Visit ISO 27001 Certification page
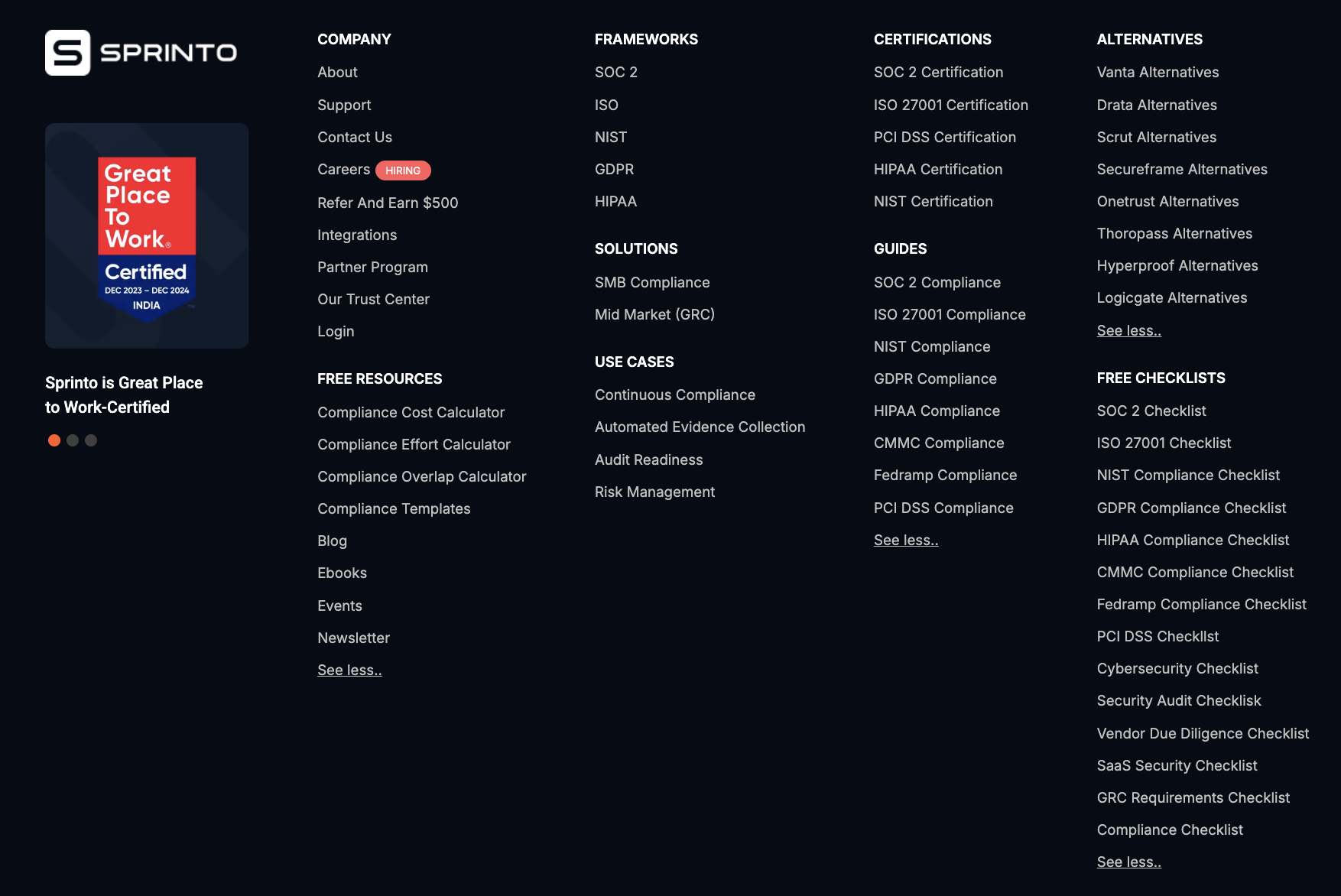 [x=950, y=105]
